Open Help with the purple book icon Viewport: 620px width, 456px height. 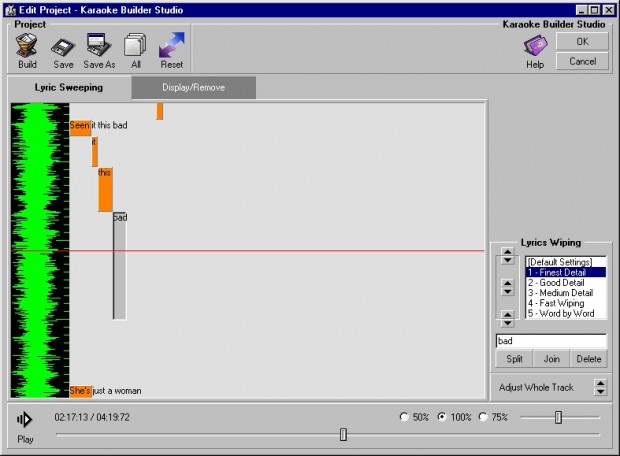click(535, 46)
